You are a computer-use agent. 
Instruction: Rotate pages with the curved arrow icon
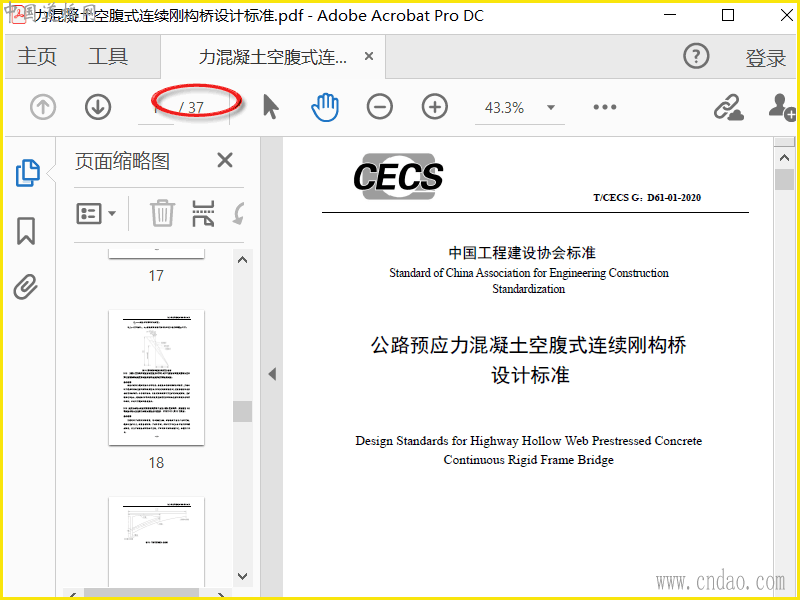tap(238, 213)
